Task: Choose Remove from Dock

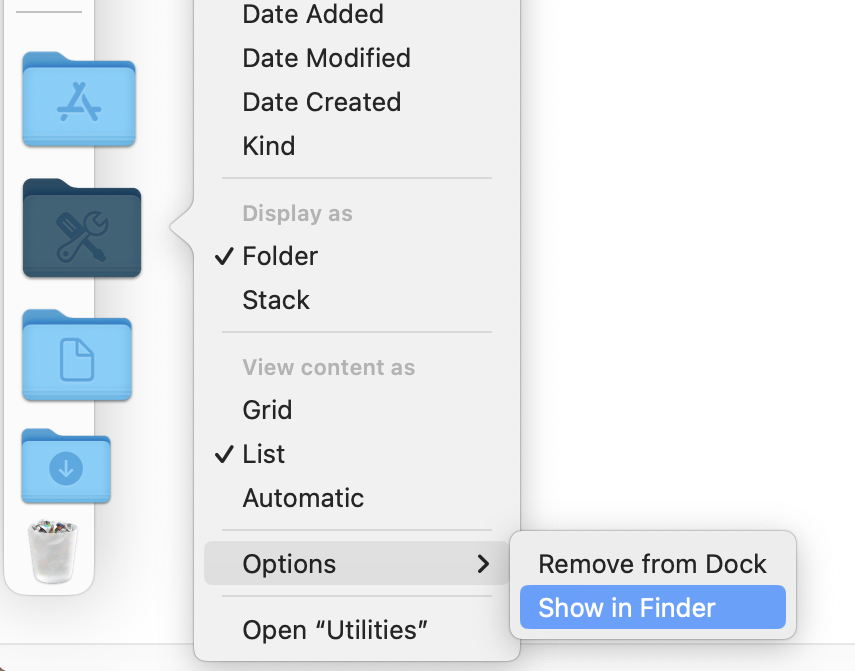Action: point(652,564)
